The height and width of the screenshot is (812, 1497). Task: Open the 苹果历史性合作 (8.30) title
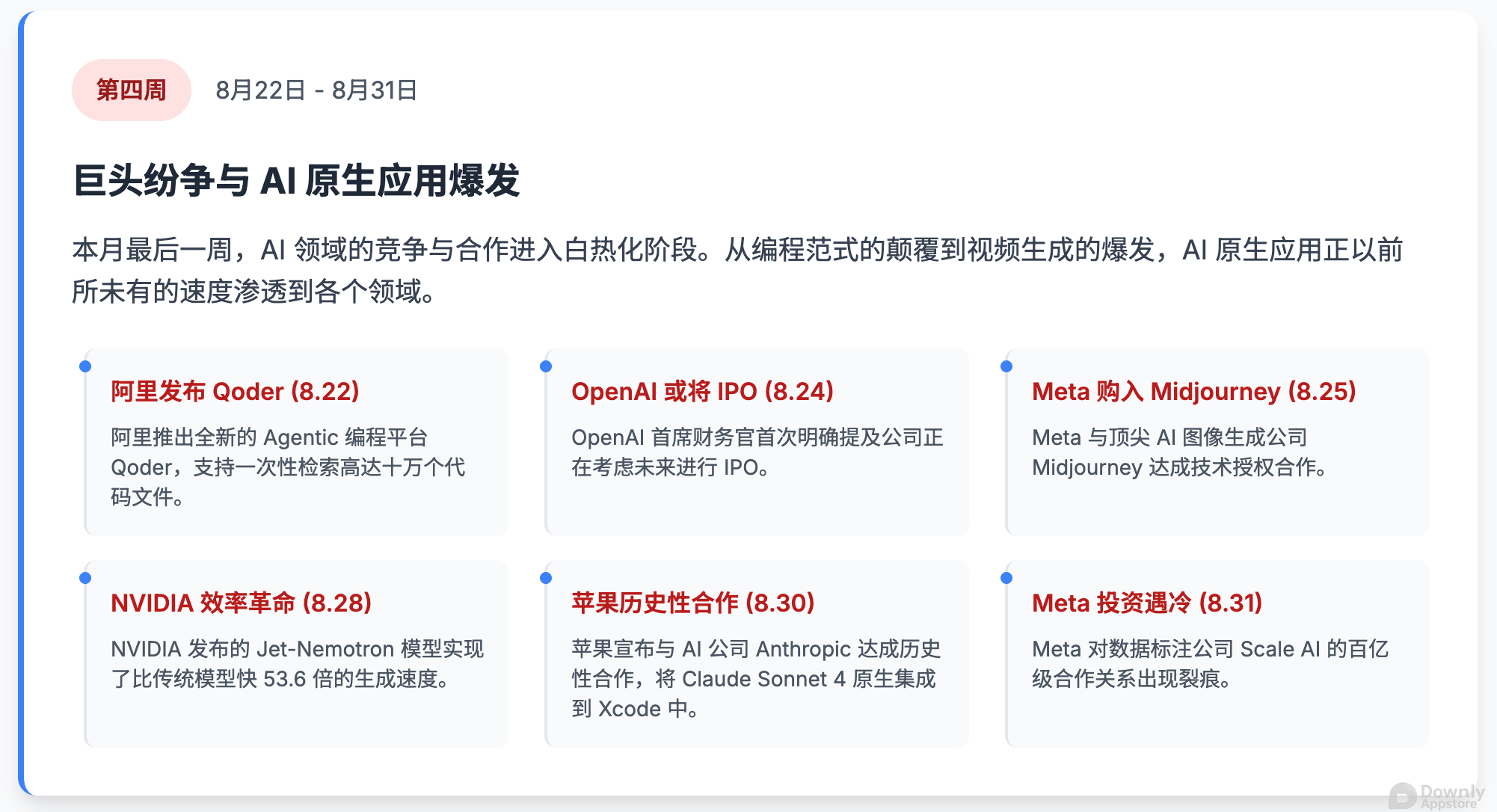pyautogui.click(x=692, y=603)
